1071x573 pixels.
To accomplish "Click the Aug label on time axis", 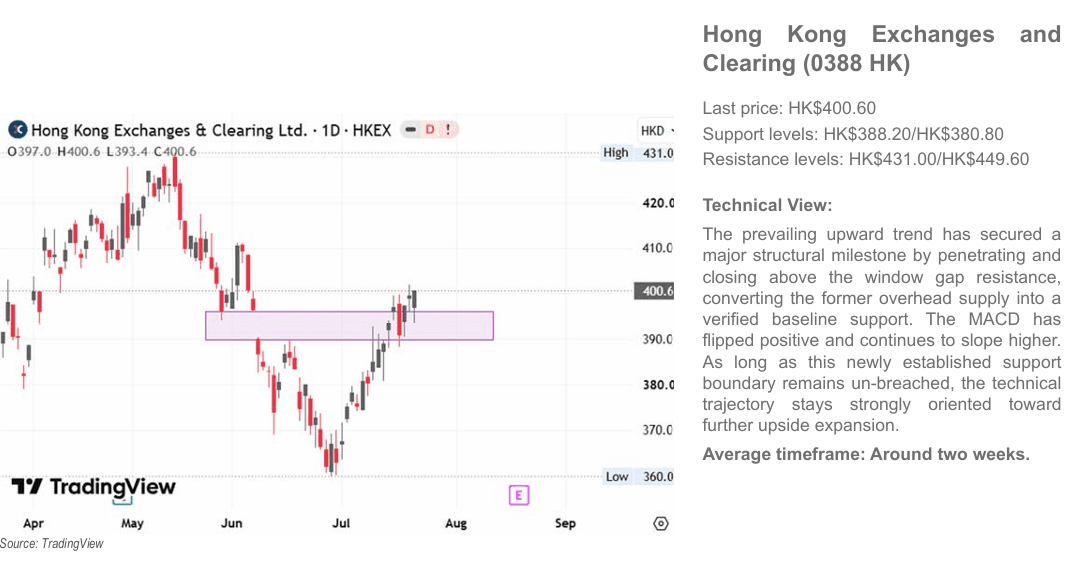I will click(456, 523).
